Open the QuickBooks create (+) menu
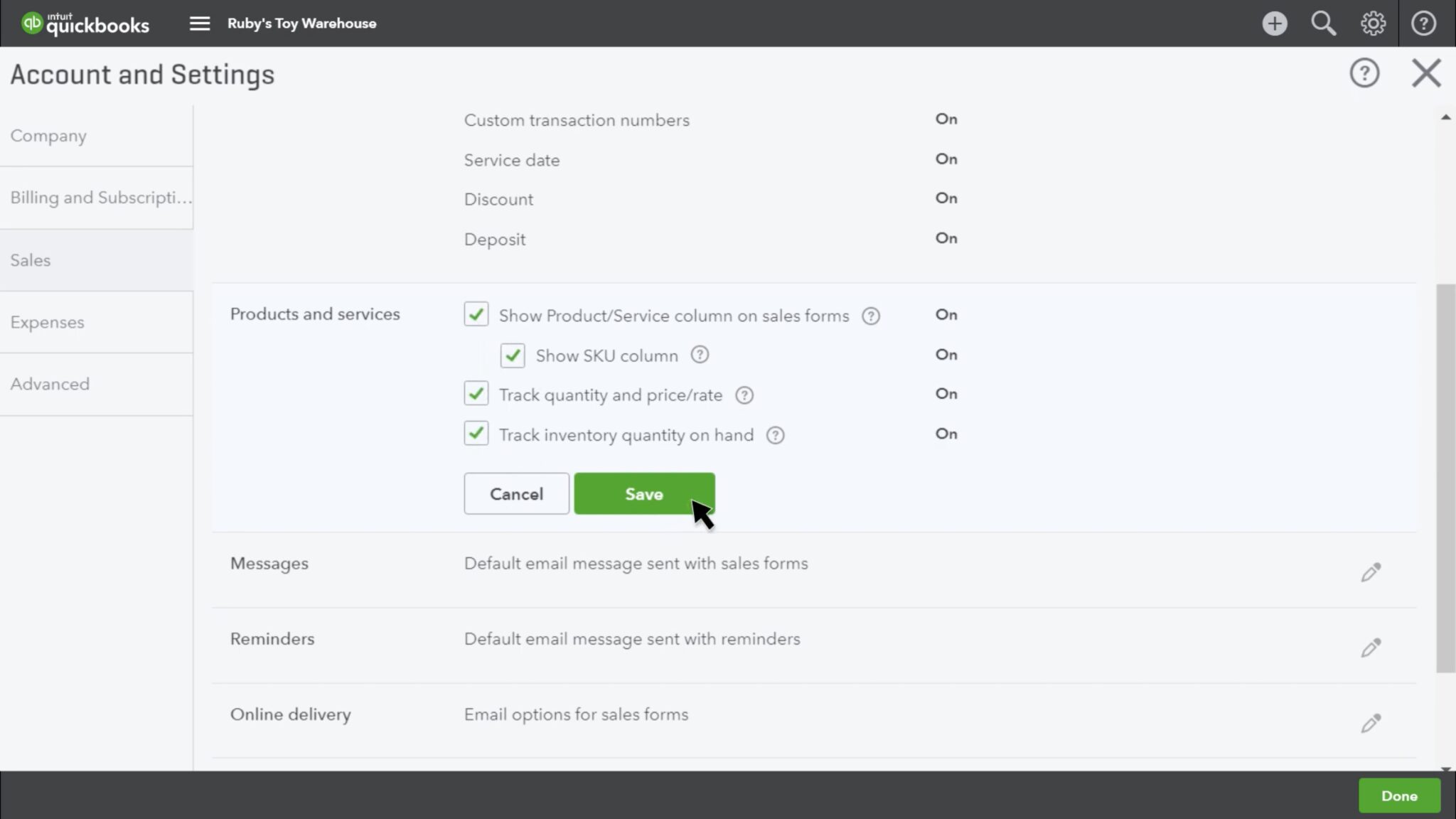The width and height of the screenshot is (1456, 819). 1275,23
